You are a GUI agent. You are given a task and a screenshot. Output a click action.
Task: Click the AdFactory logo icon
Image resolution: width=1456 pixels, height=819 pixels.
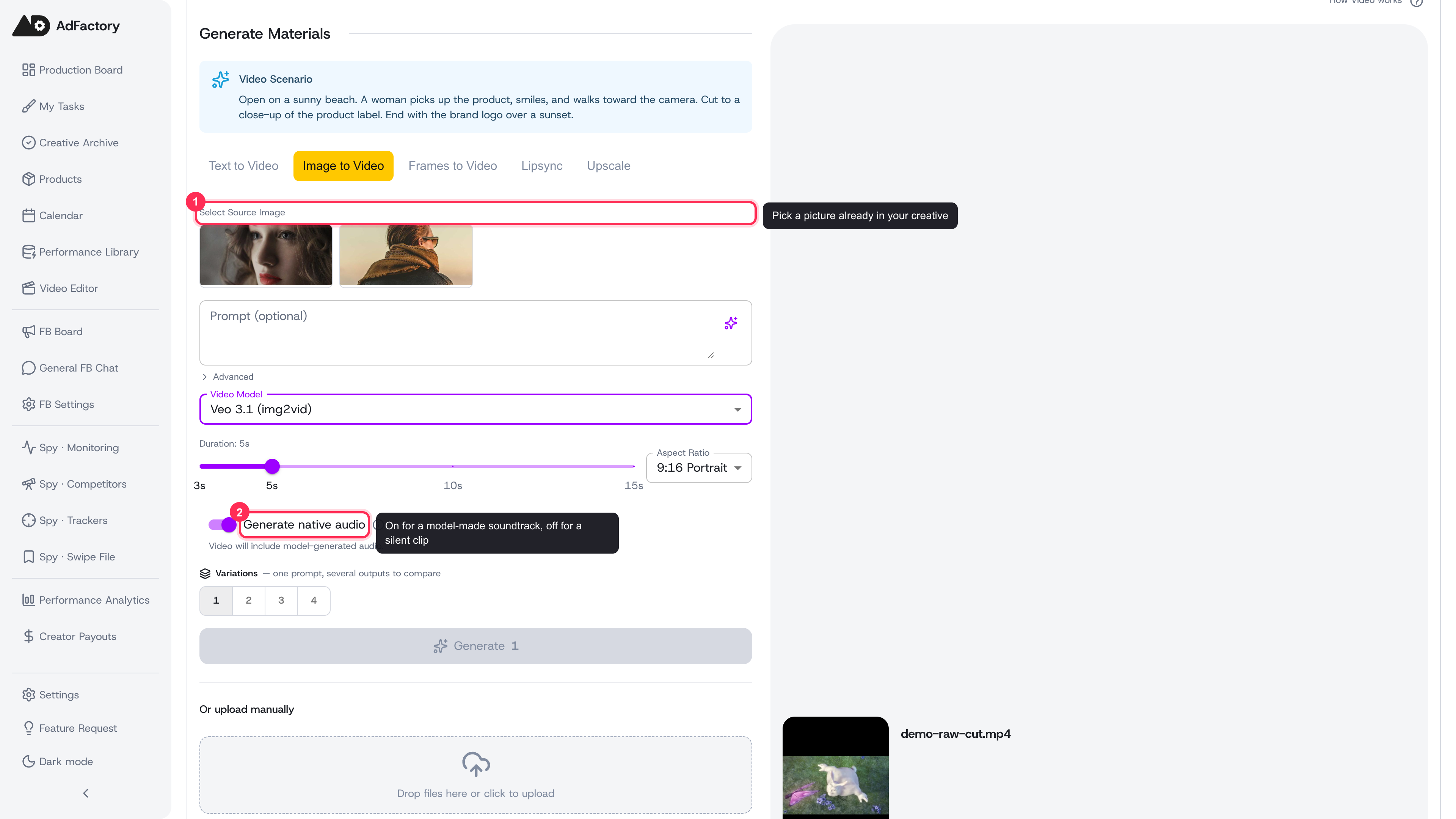[31, 25]
